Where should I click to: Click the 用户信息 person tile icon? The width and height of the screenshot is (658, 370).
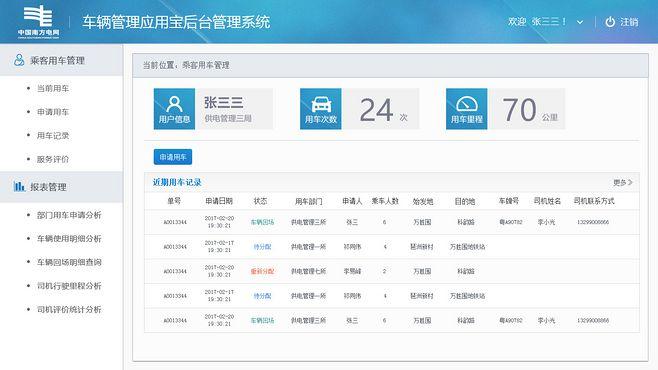[x=174, y=109]
